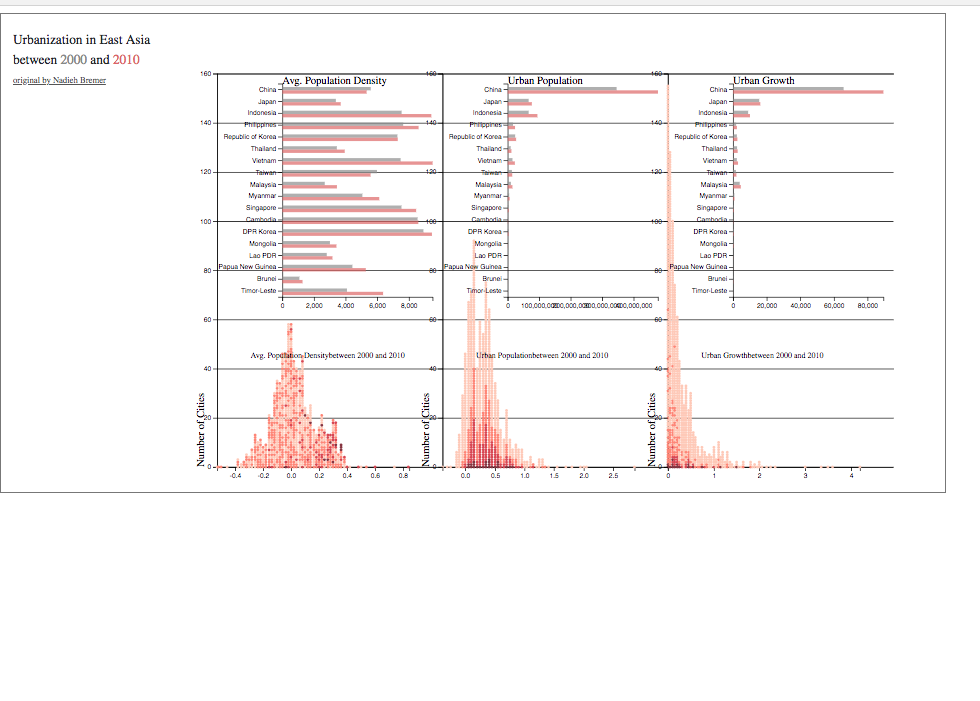980x701 pixels.
Task: Click the Papua New Guinea label in Urban Growth
Action: pyautogui.click(x=698, y=267)
